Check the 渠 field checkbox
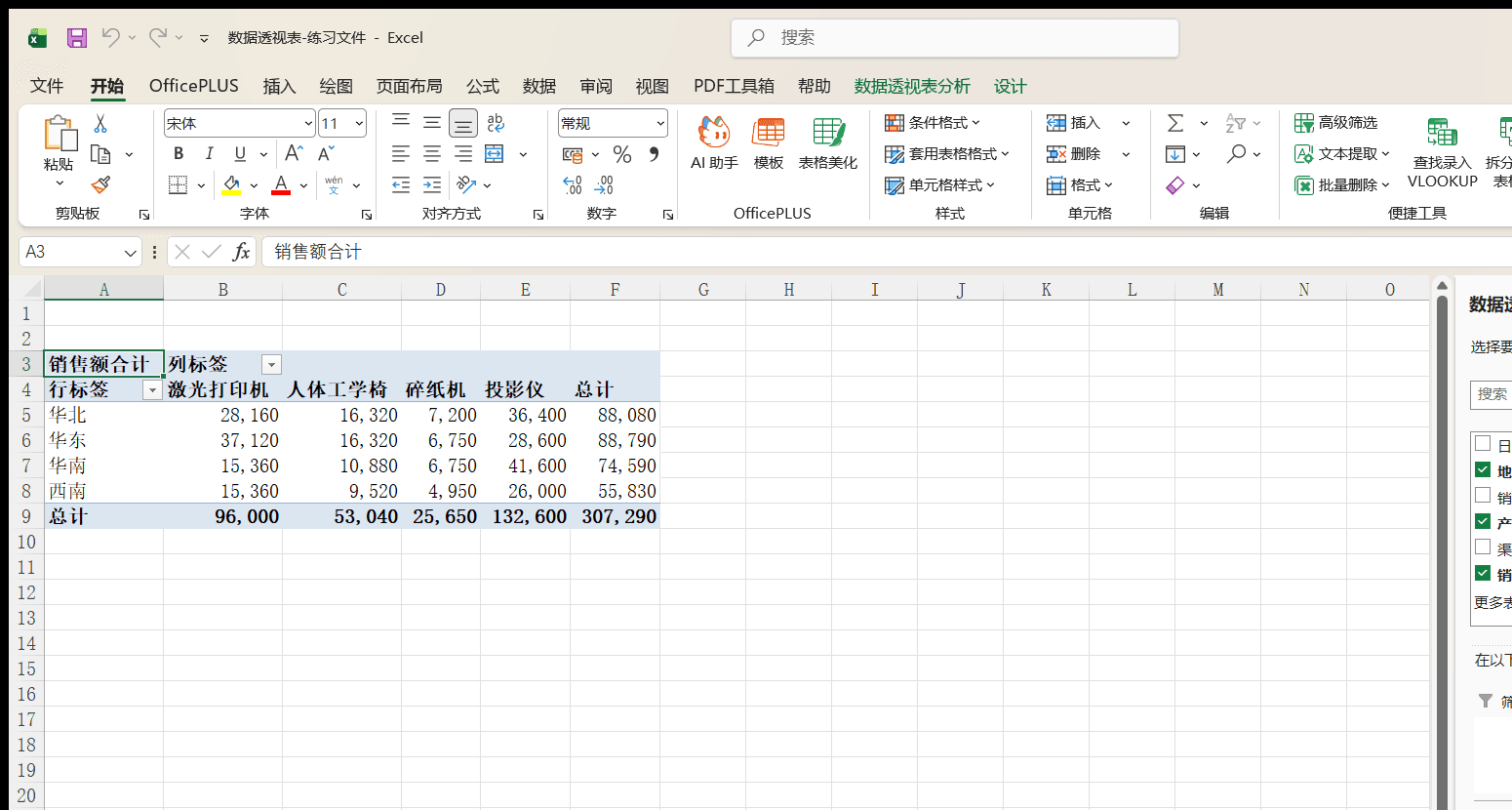This screenshot has height=810, width=1512. tap(1483, 547)
